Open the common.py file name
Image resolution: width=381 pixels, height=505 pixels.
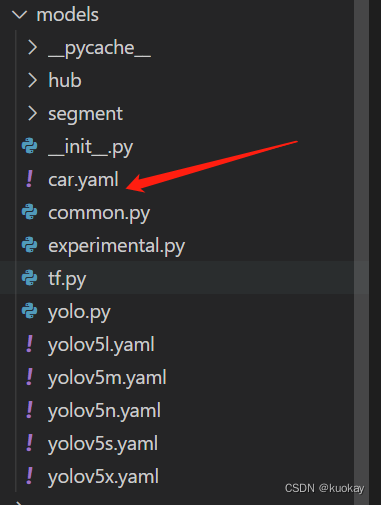pyautogui.click(x=99, y=213)
